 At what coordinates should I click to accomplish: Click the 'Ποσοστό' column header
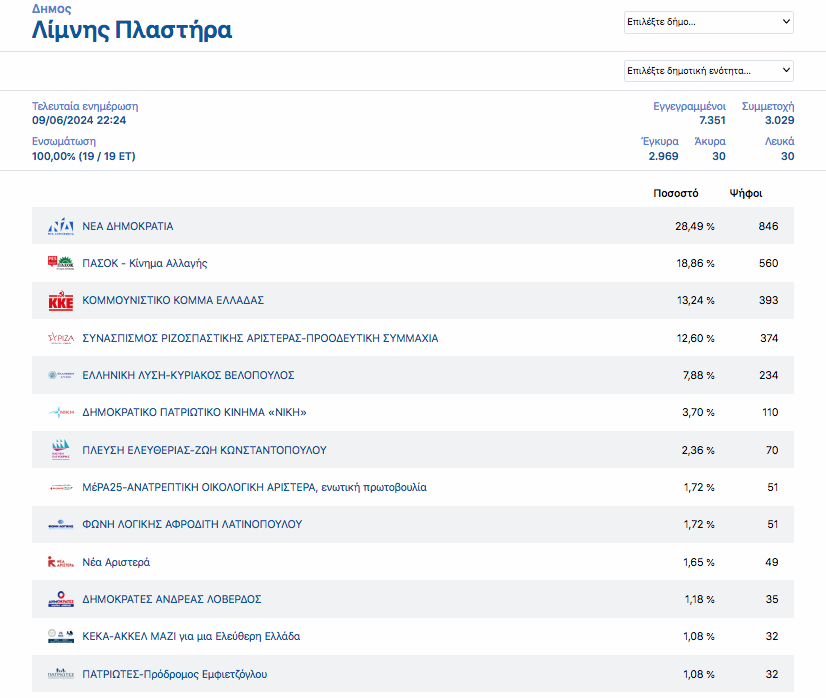click(676, 193)
